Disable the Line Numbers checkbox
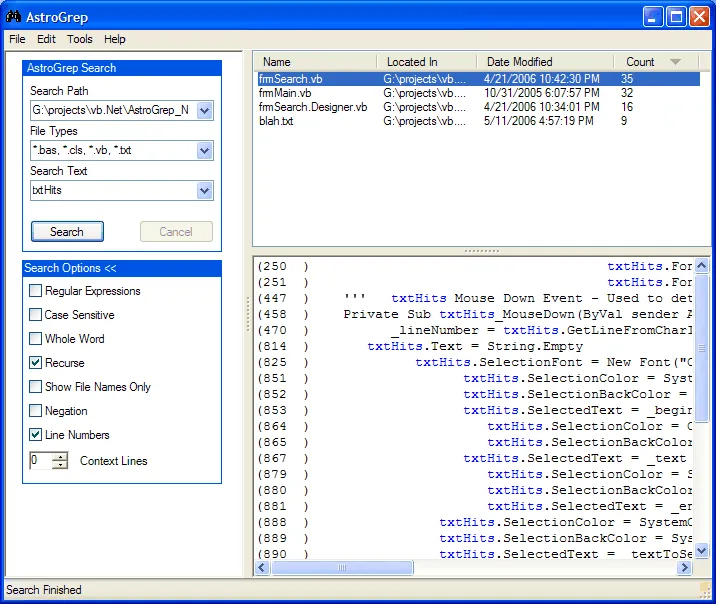This screenshot has height=604, width=716. pos(36,435)
